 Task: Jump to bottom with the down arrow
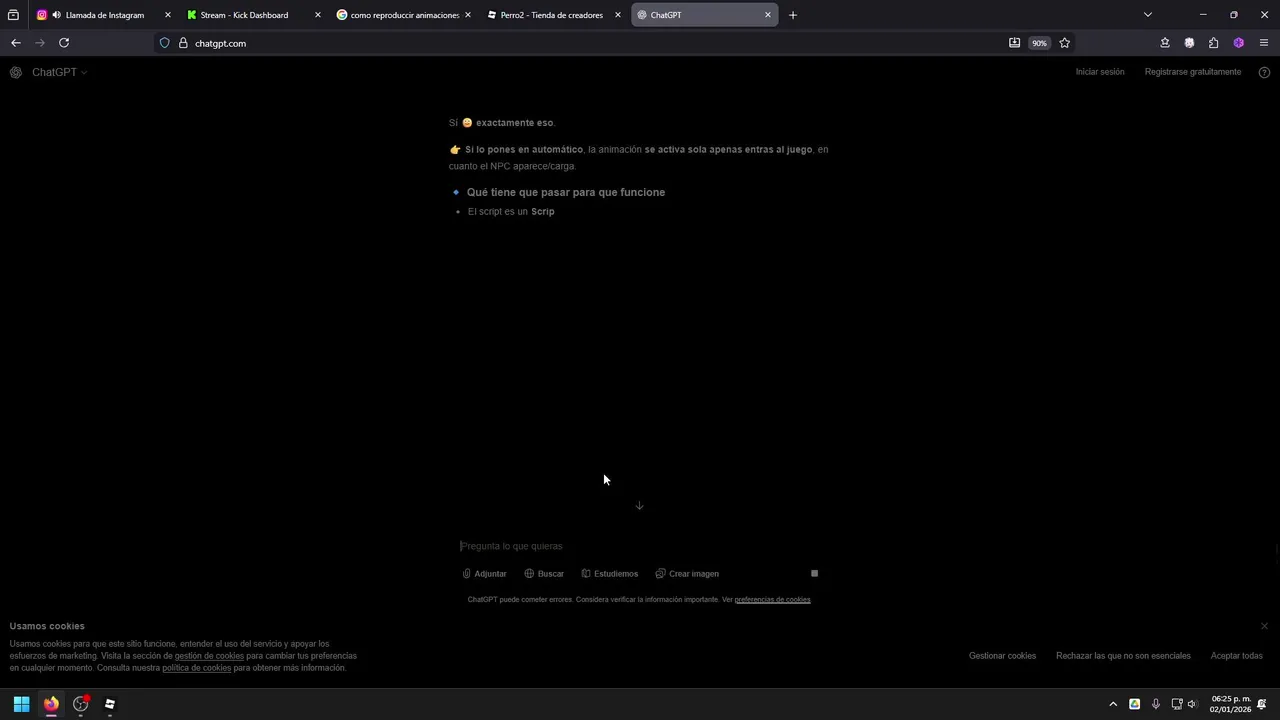tap(640, 506)
